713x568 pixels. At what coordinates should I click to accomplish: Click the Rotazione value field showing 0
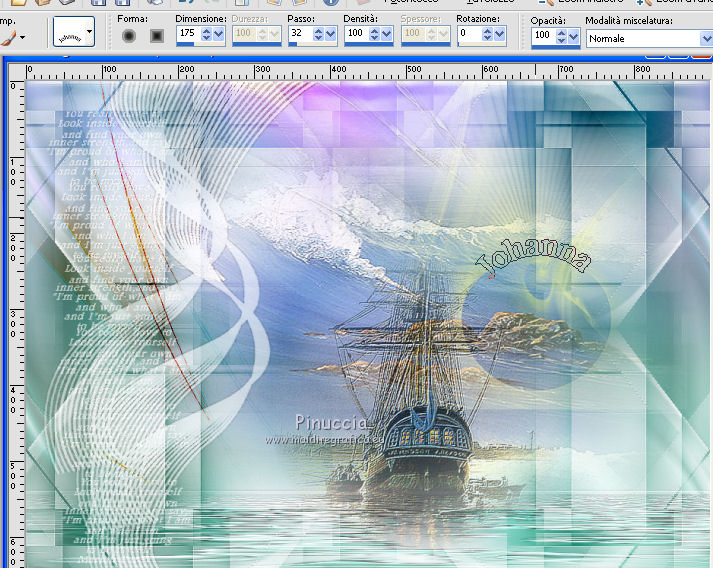[x=470, y=33]
